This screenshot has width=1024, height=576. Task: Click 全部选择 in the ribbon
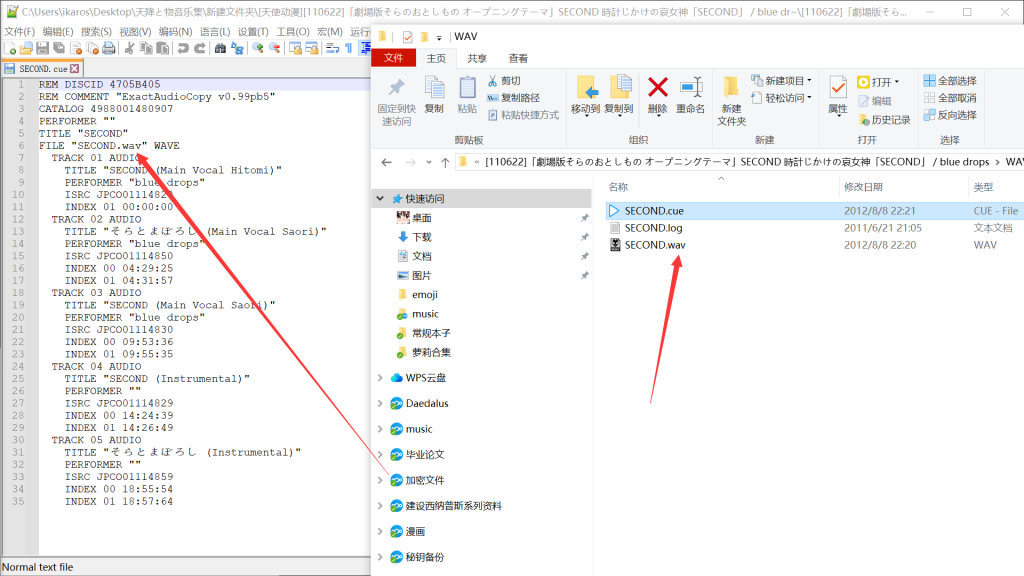(950, 81)
